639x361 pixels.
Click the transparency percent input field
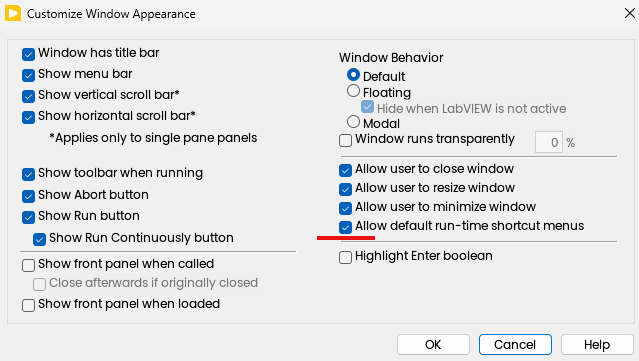point(549,142)
